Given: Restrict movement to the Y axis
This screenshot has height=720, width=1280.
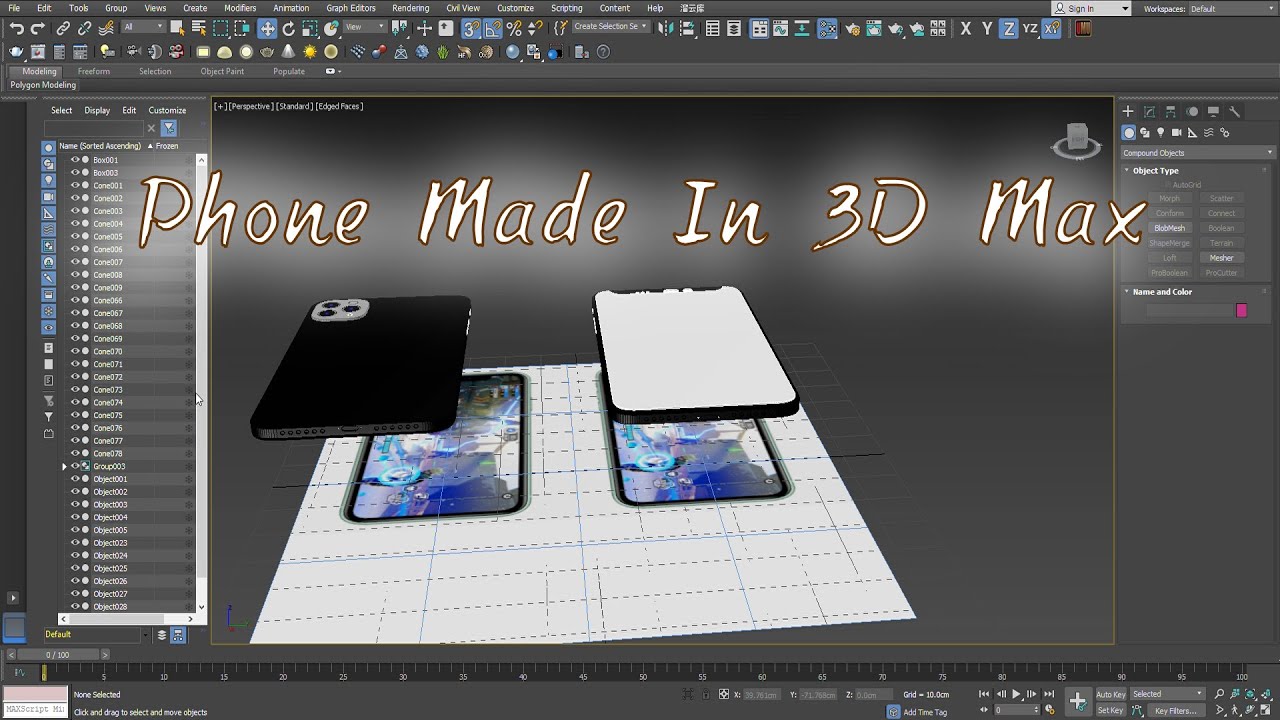Looking at the screenshot, I should (x=987, y=29).
